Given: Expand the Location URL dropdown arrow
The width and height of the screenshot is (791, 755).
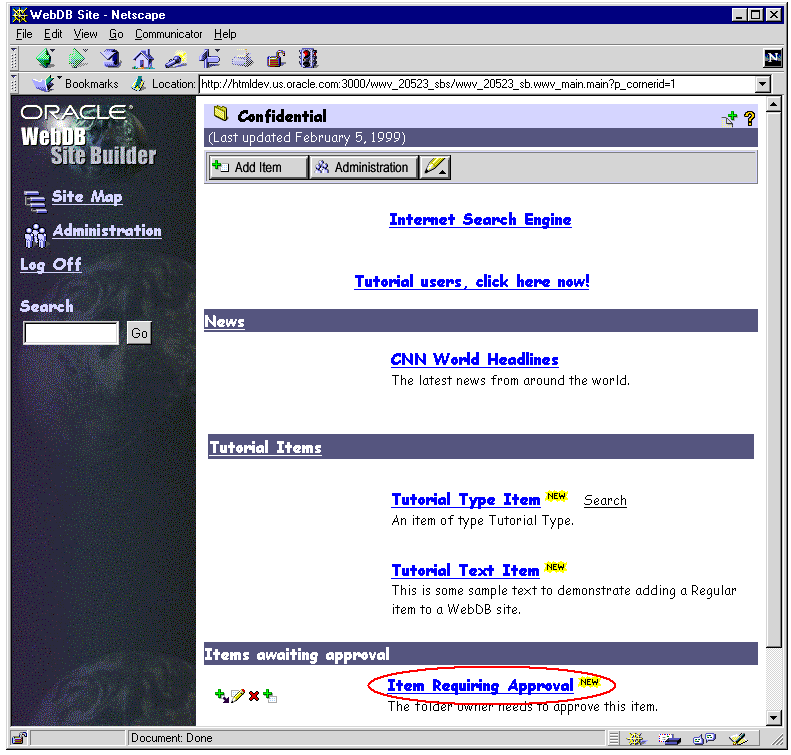Looking at the screenshot, I should [x=763, y=85].
